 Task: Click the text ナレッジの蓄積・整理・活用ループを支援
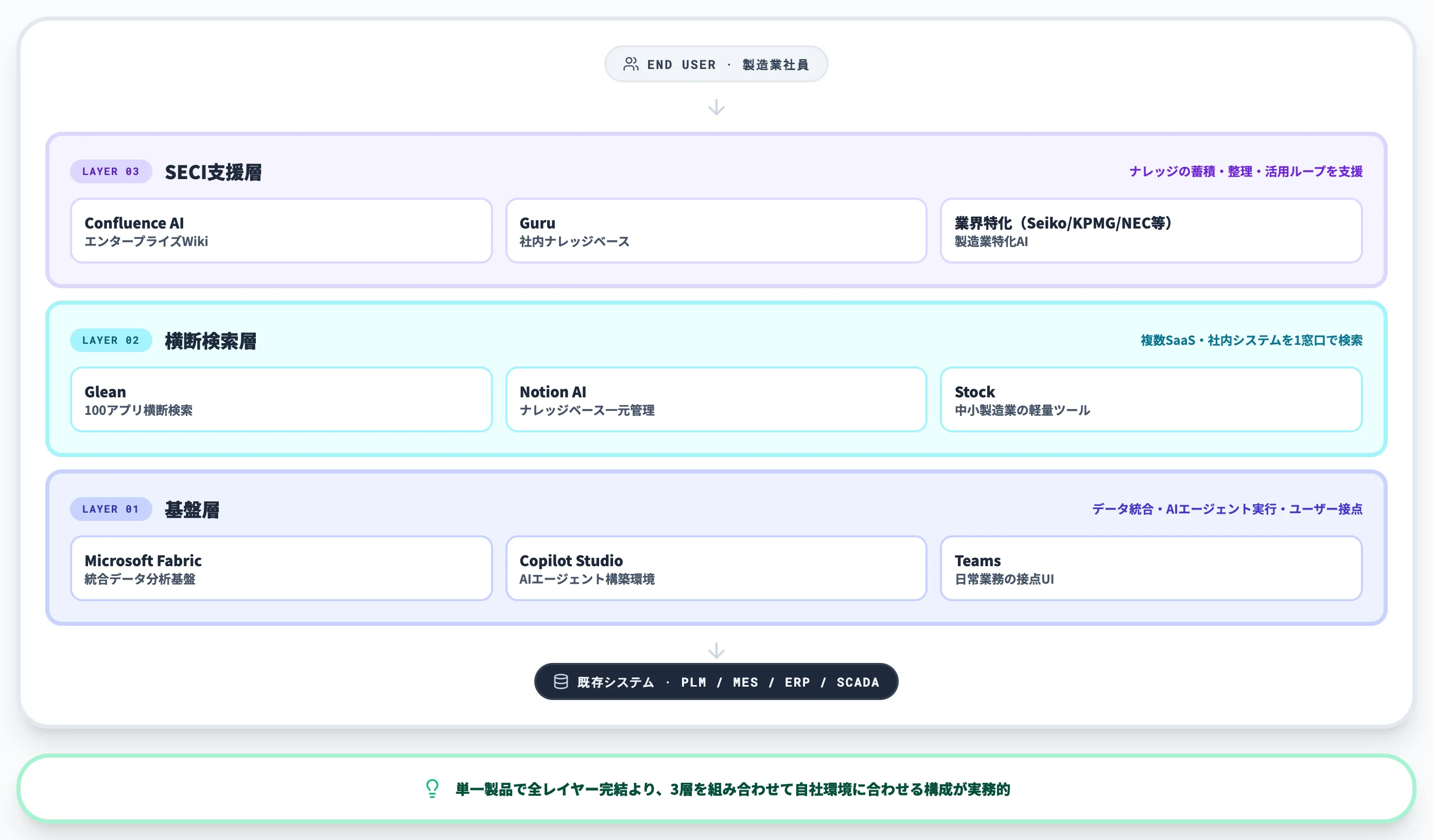1246,171
